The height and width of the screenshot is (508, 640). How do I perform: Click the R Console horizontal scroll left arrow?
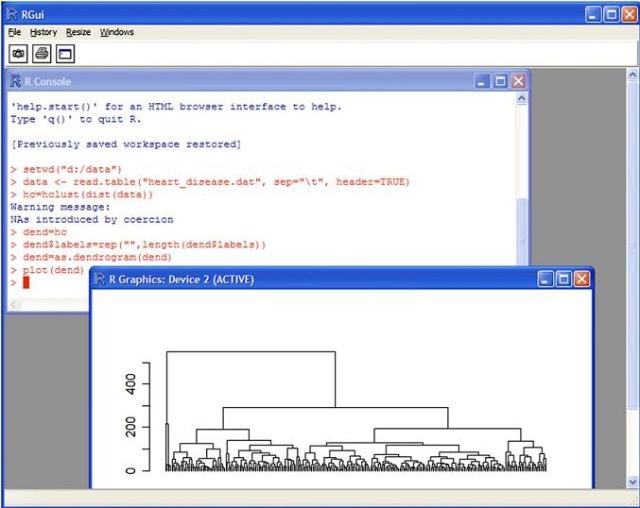pyautogui.click(x=13, y=305)
